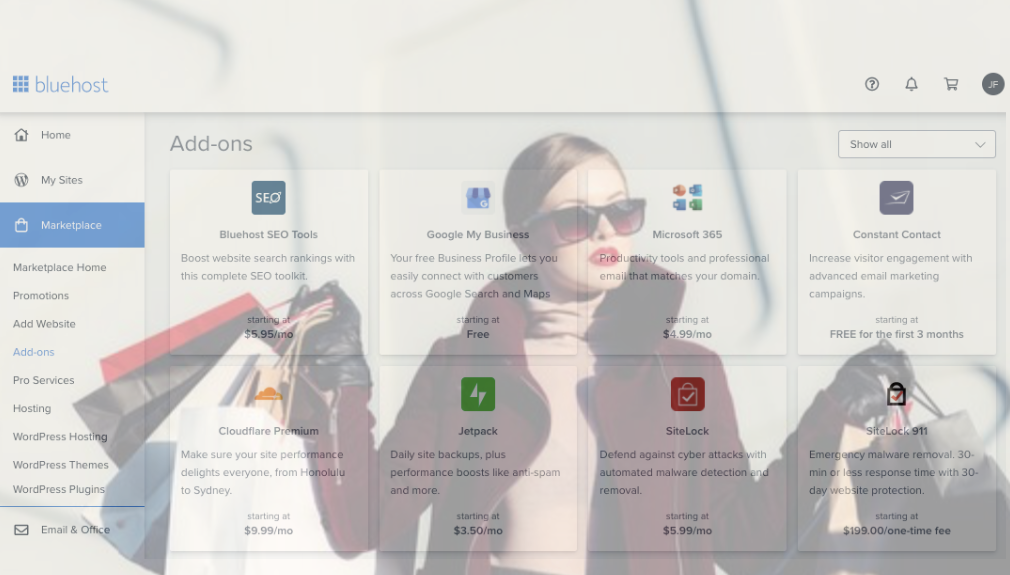
Task: Open the Pro Services submenu link
Action: pyautogui.click(x=43, y=380)
